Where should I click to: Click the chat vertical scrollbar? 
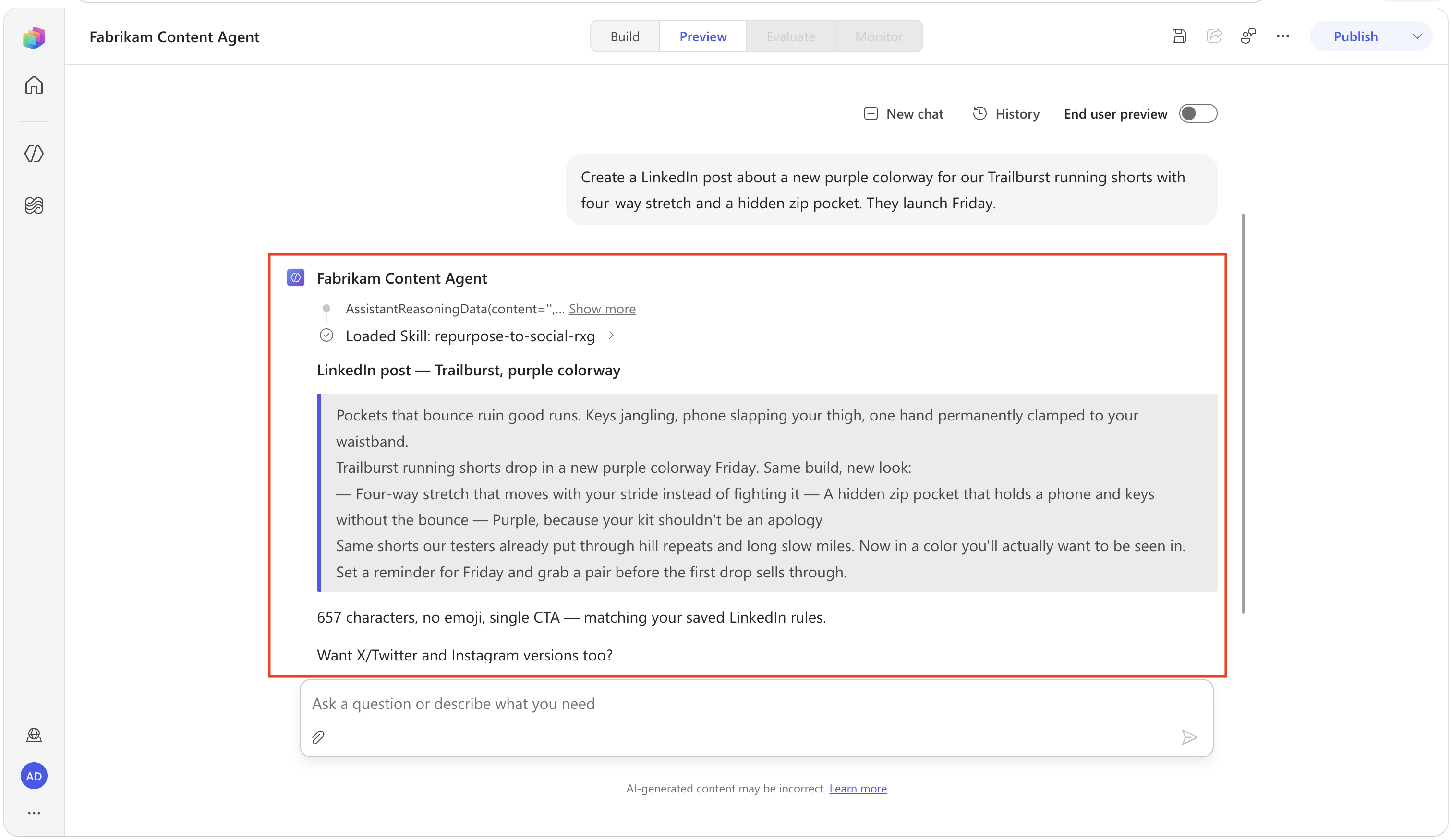tap(1243, 413)
